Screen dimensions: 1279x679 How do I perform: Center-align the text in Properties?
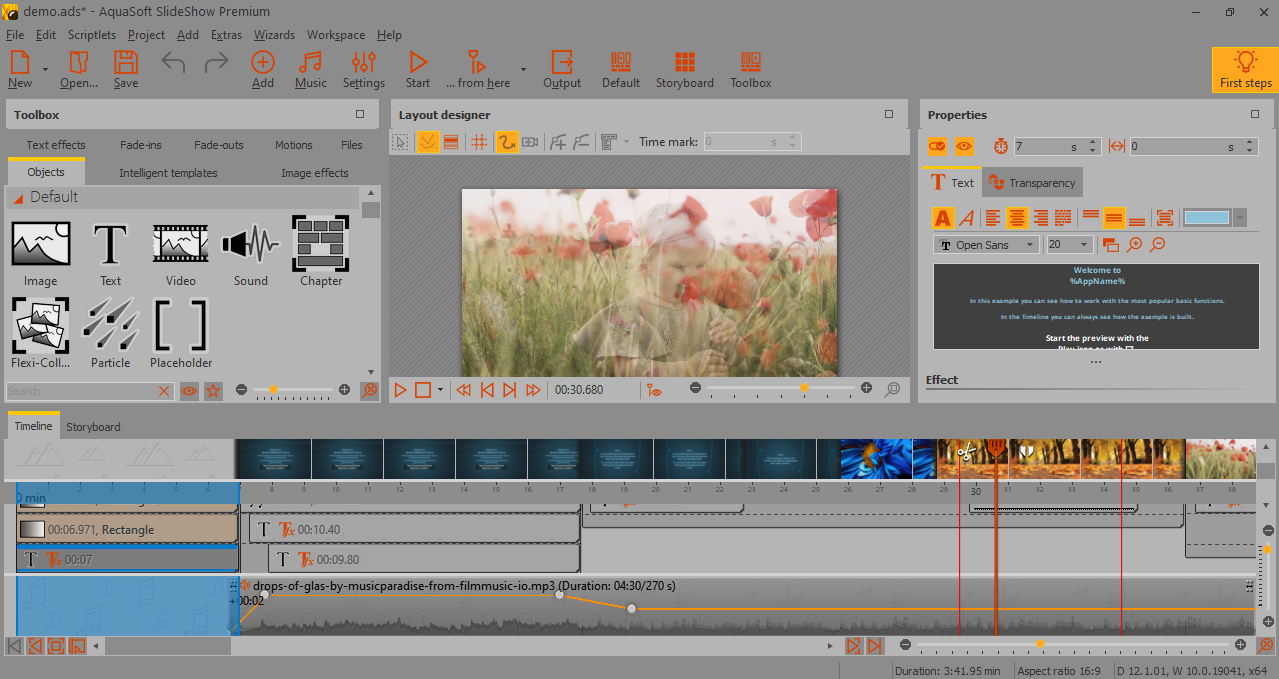point(1017,217)
